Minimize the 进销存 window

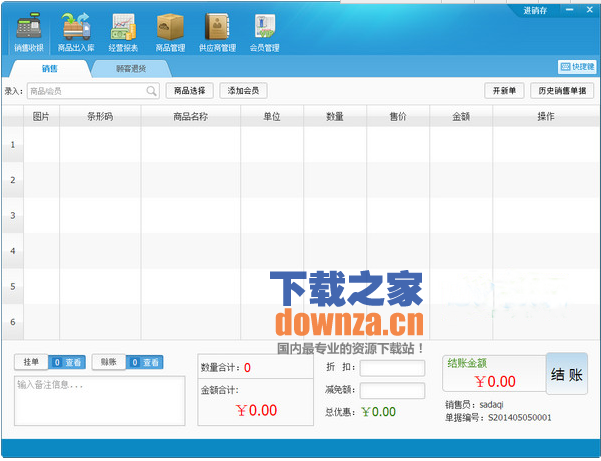(x=570, y=10)
